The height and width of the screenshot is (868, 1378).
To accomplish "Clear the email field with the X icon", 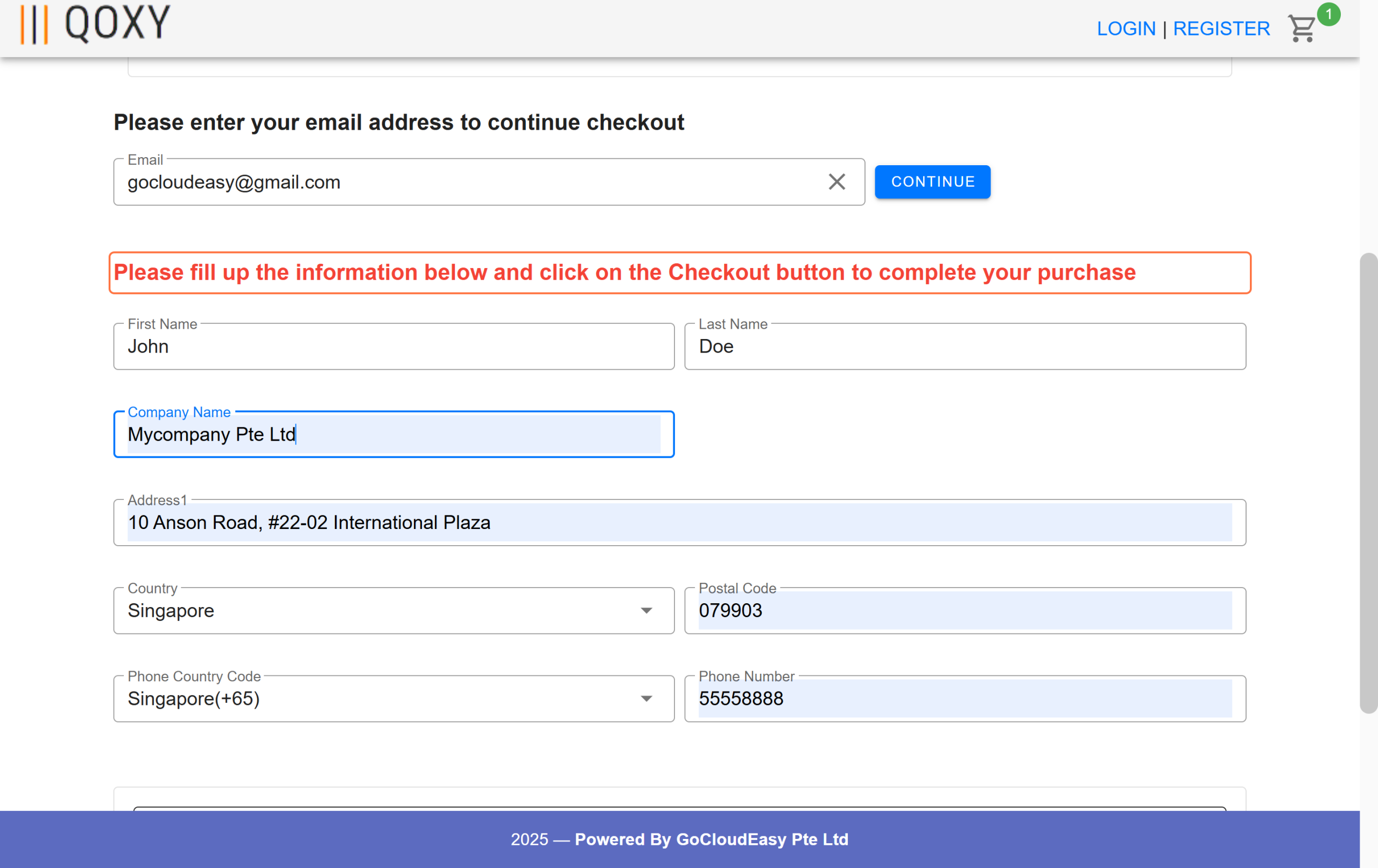I will (836, 182).
